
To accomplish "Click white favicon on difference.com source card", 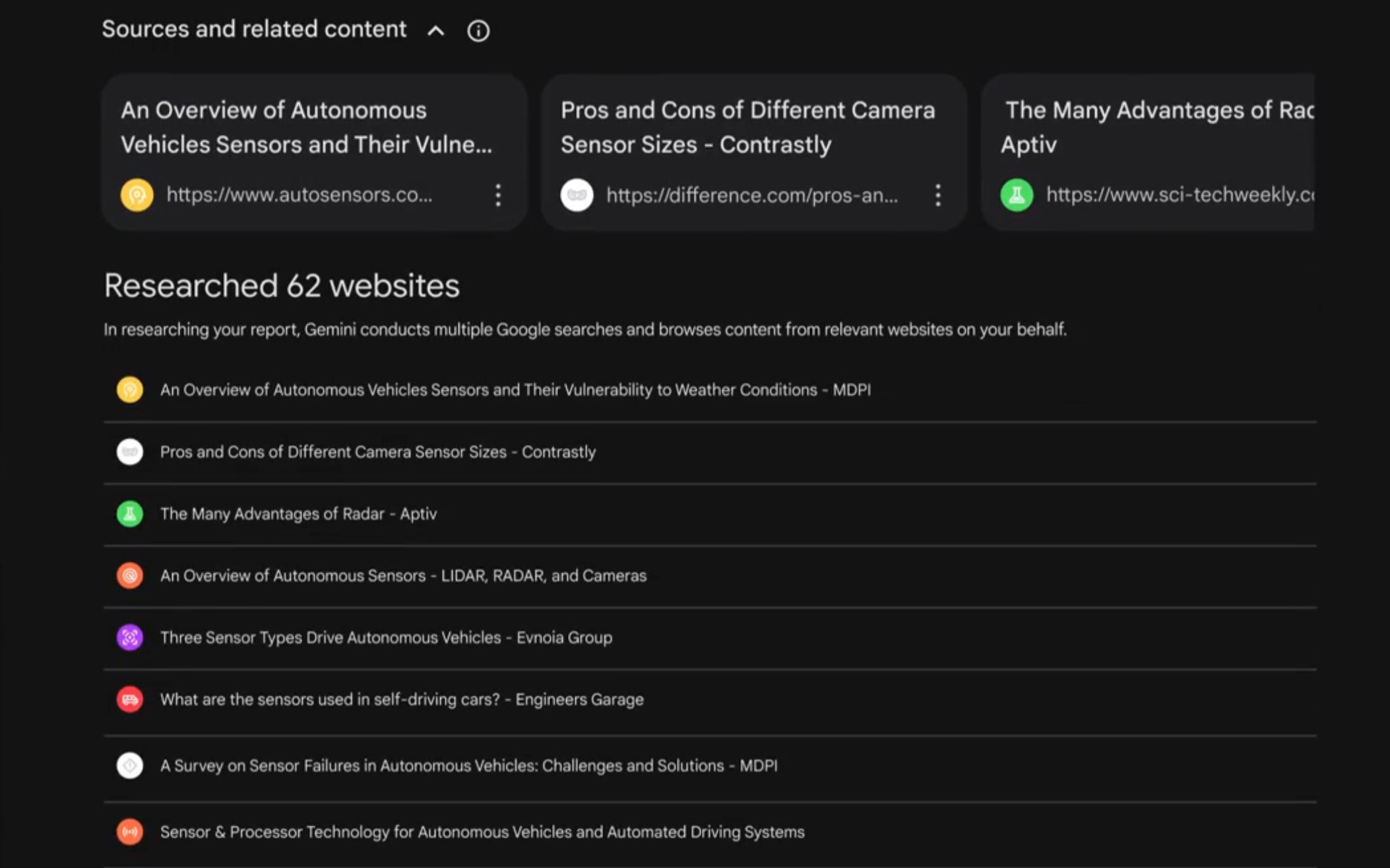I will point(577,195).
